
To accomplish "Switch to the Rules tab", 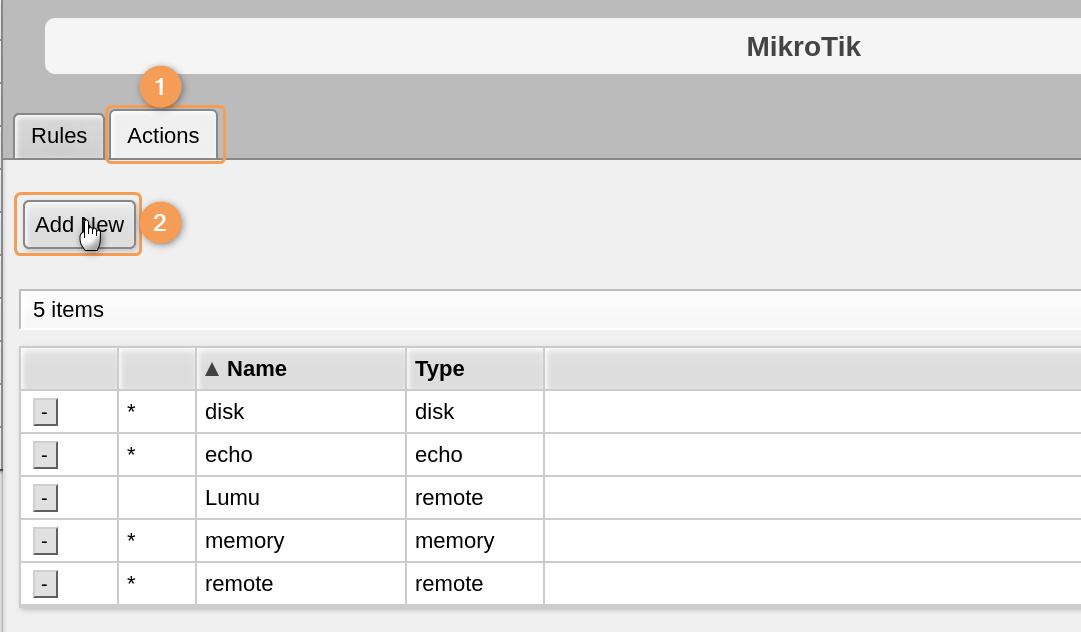I will coord(59,136).
